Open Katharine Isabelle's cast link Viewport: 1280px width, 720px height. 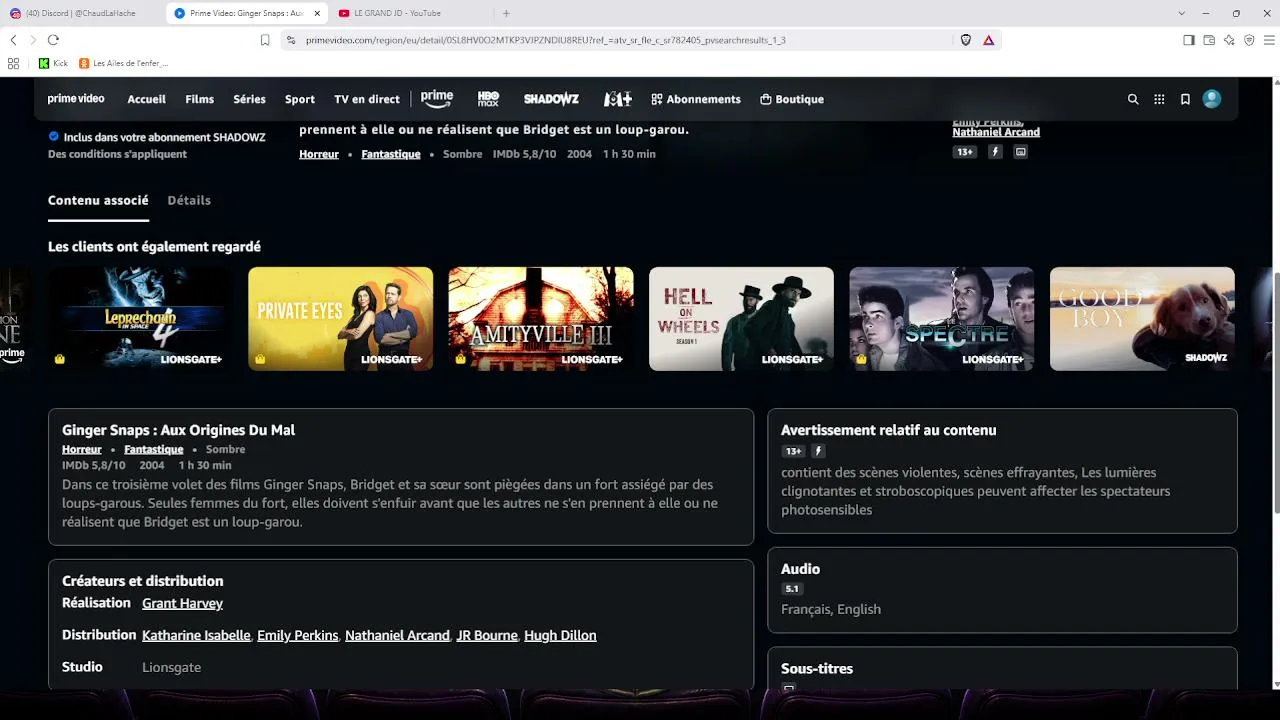pyautogui.click(x=196, y=636)
